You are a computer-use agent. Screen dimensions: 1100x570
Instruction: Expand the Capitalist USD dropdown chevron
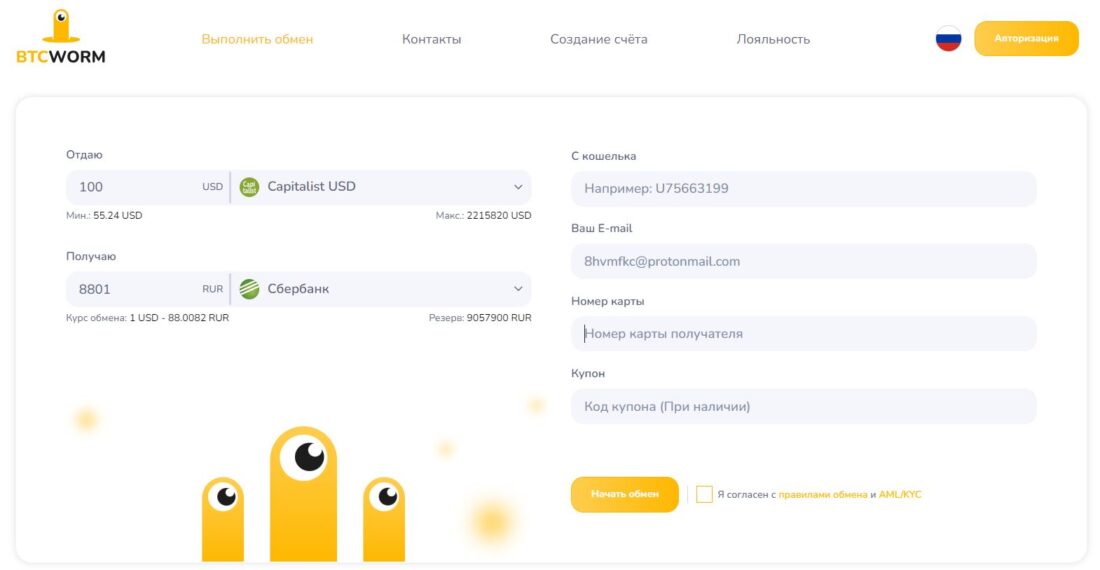click(518, 187)
